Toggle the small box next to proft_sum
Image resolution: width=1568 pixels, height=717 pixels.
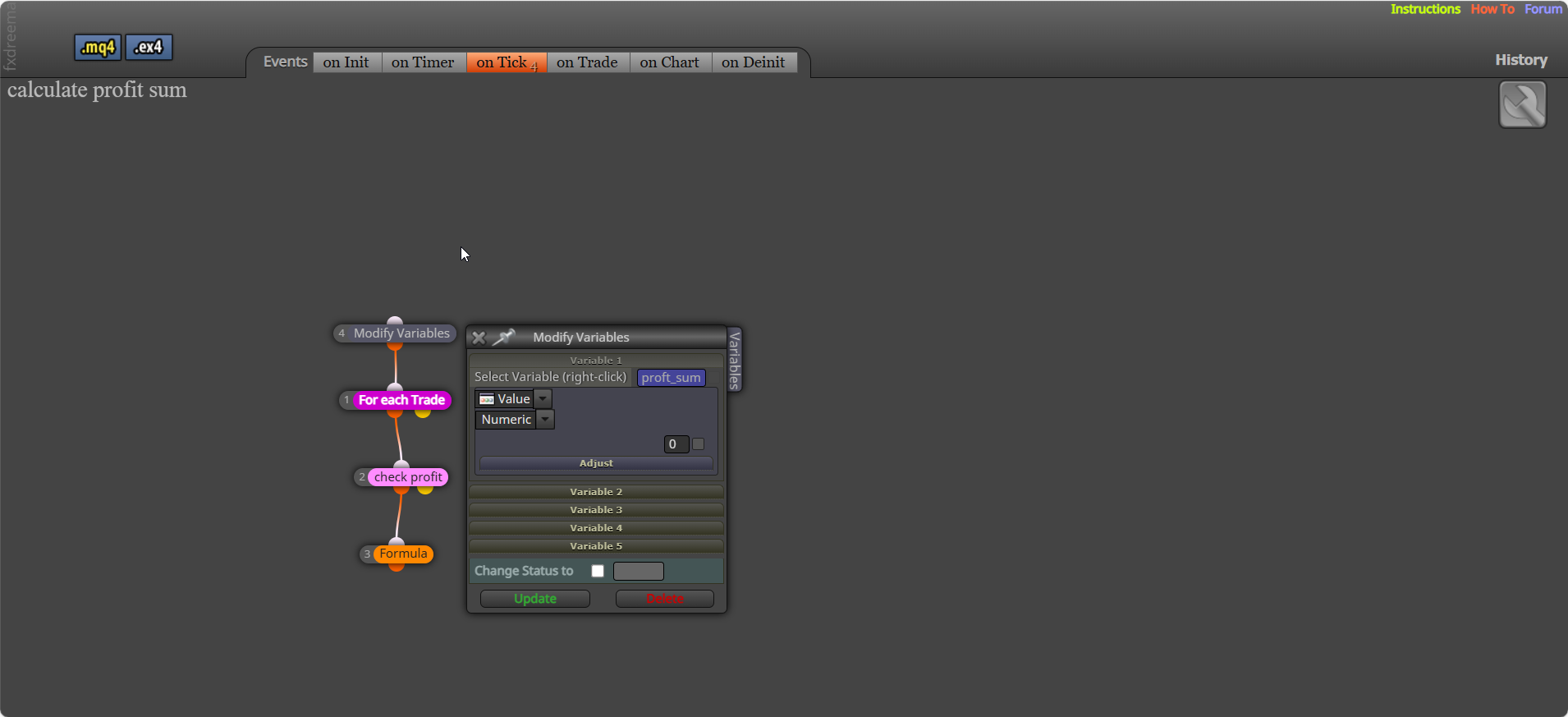(x=713, y=378)
